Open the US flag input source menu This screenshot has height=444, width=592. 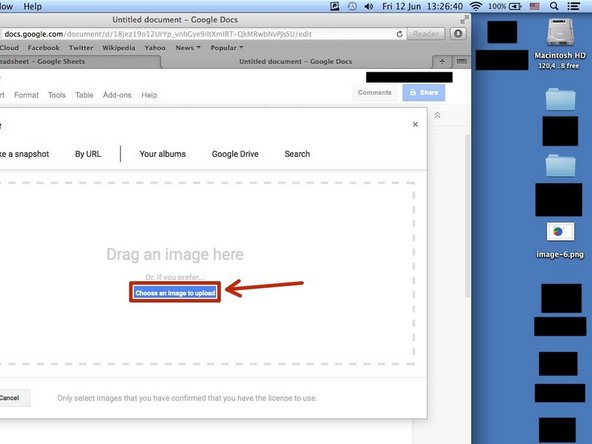coord(535,6)
